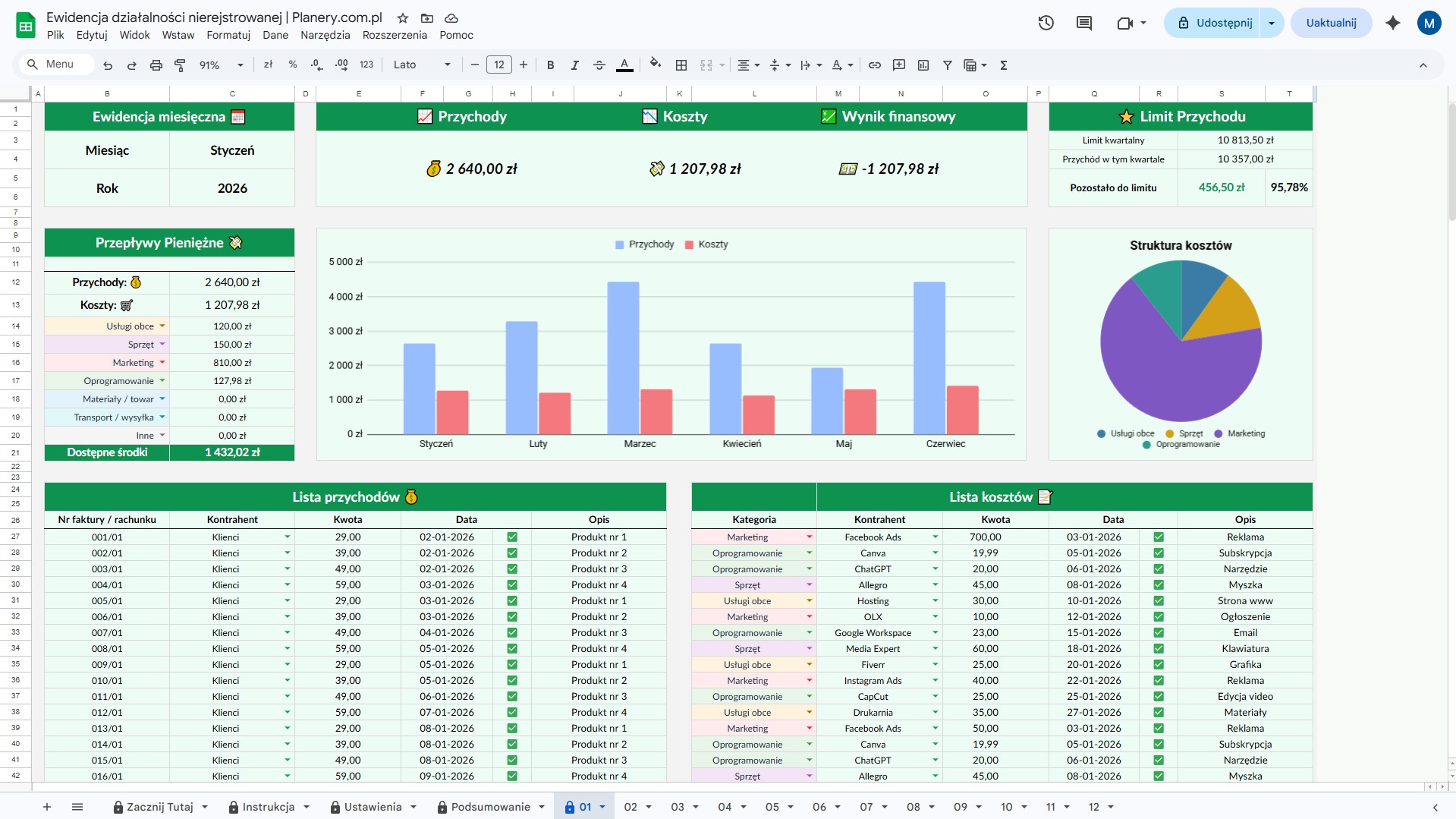Select the paint format tool

180,65
